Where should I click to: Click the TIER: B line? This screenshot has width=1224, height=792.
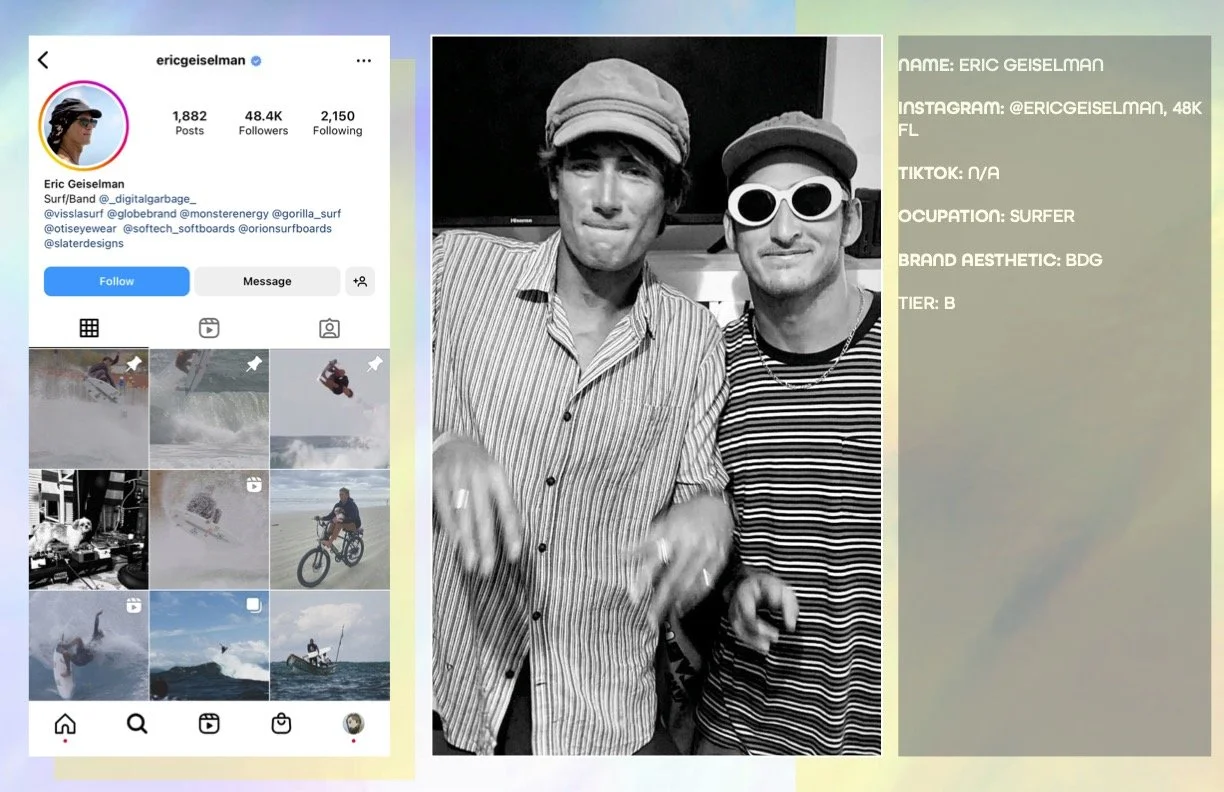coord(927,303)
